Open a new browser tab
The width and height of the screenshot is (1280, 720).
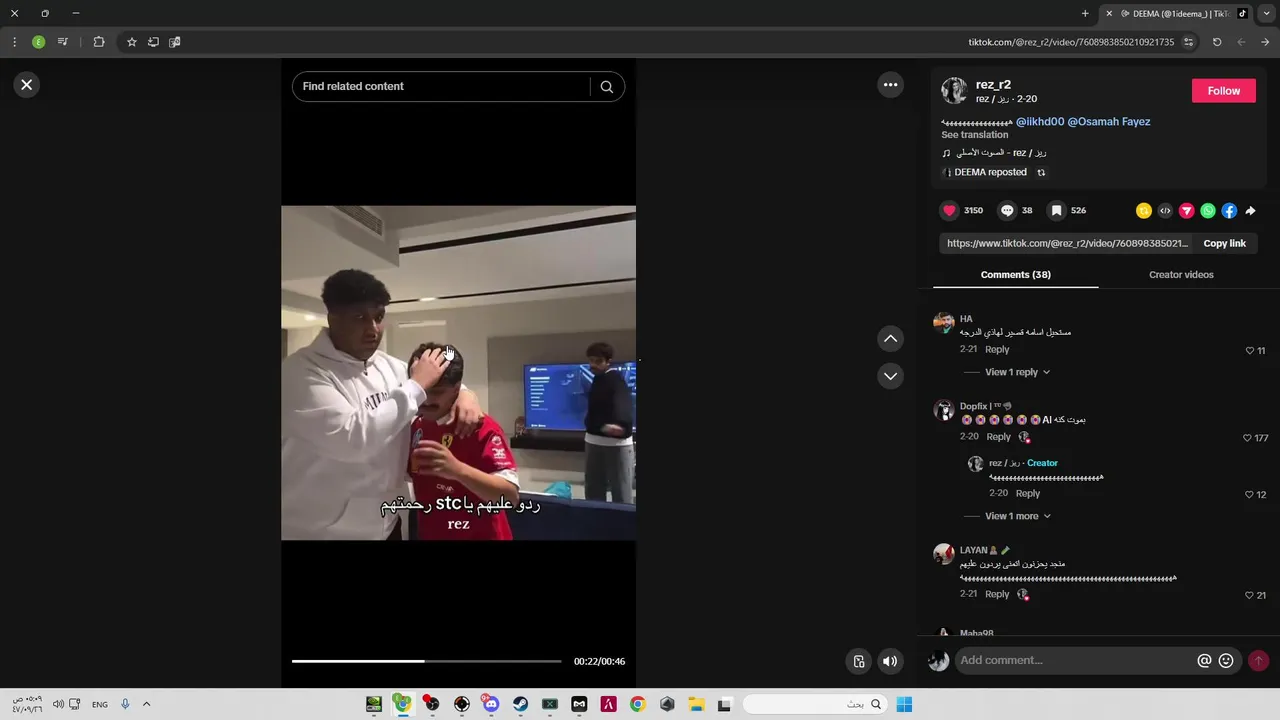point(1085,14)
